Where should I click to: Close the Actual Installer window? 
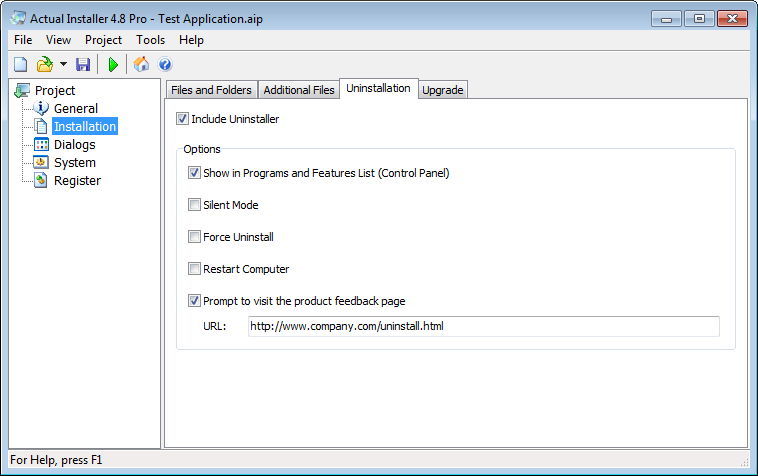coord(732,19)
